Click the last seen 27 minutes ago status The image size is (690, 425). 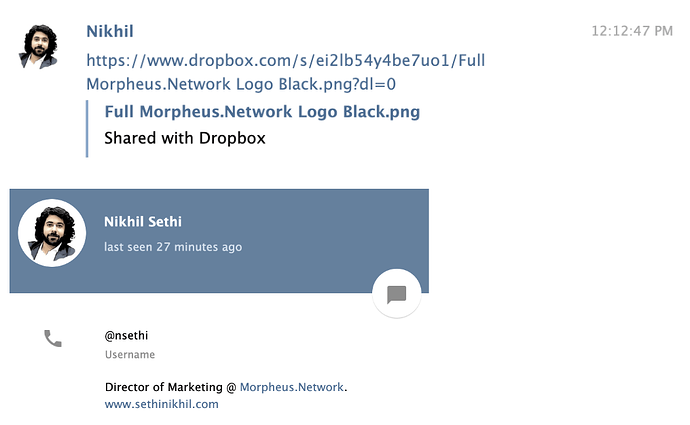pos(173,247)
